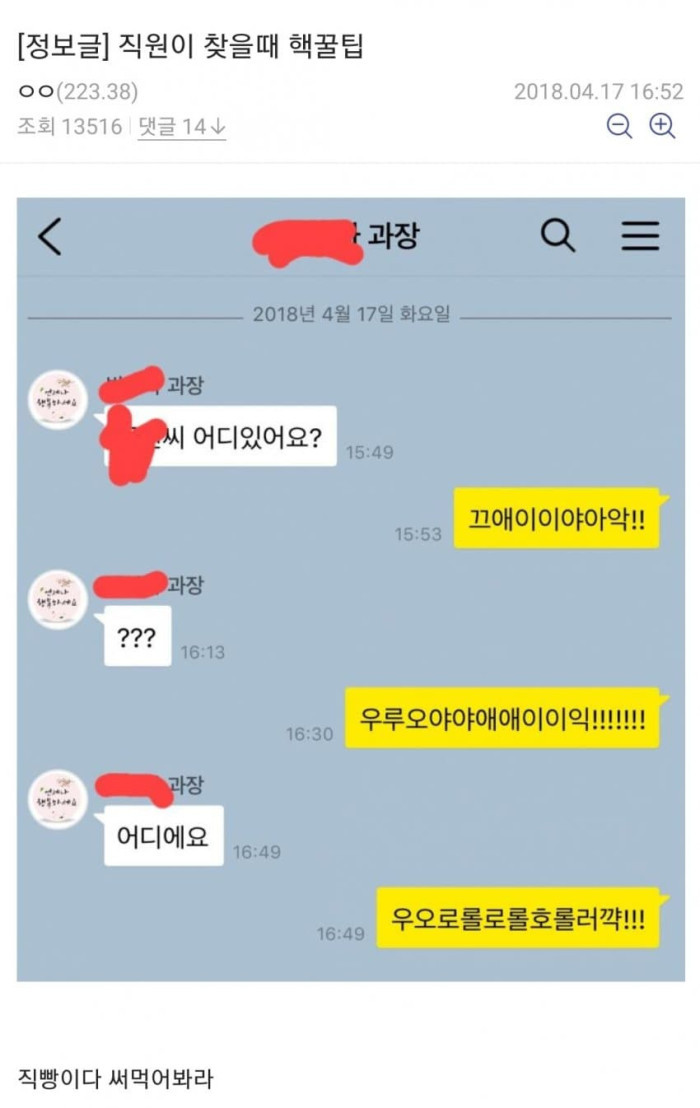The width and height of the screenshot is (700, 1108).
Task: Click the profile avatar beside ??? message
Action: pyautogui.click(x=57, y=599)
